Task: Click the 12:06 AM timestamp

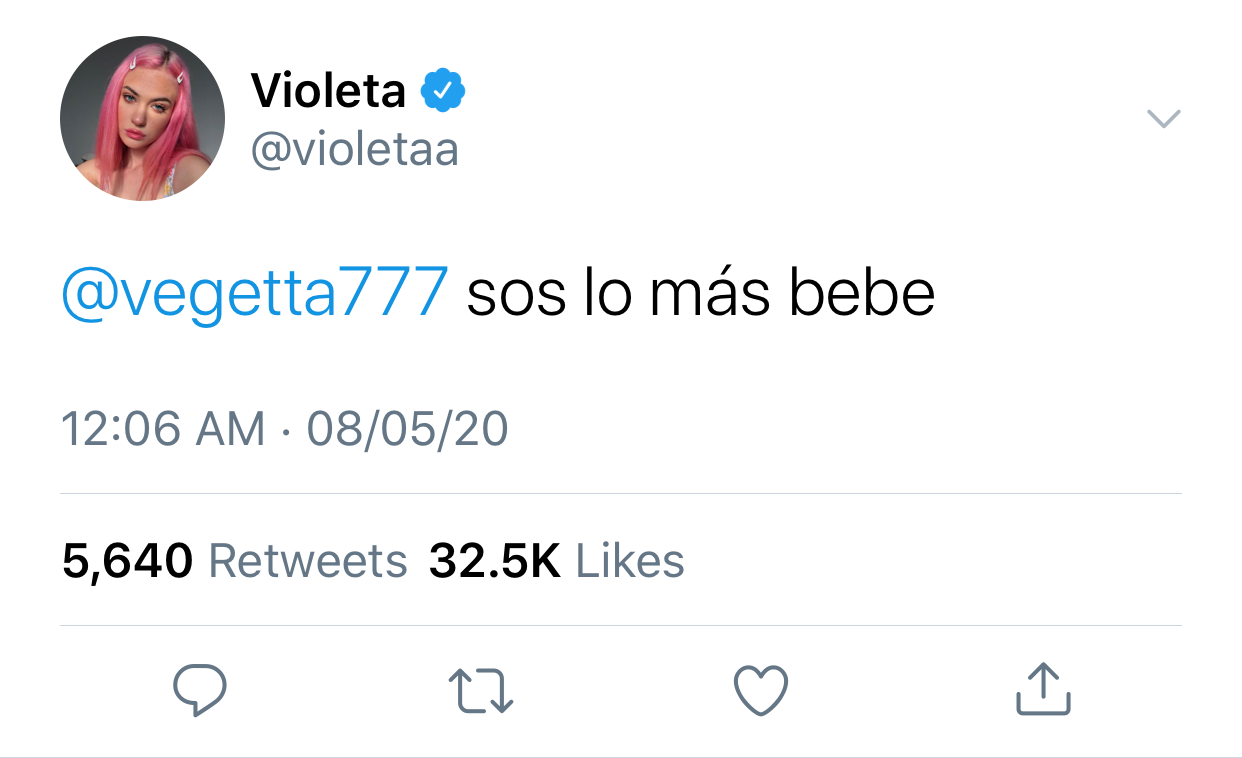Action: [163, 429]
